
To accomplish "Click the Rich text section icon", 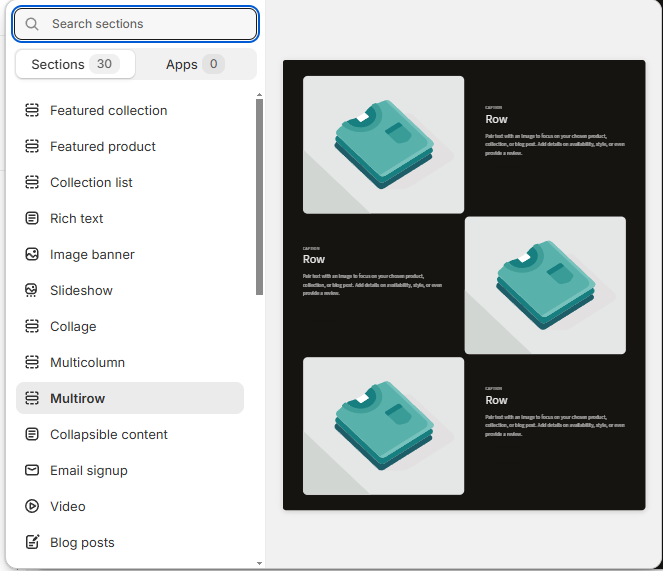I will (x=32, y=218).
